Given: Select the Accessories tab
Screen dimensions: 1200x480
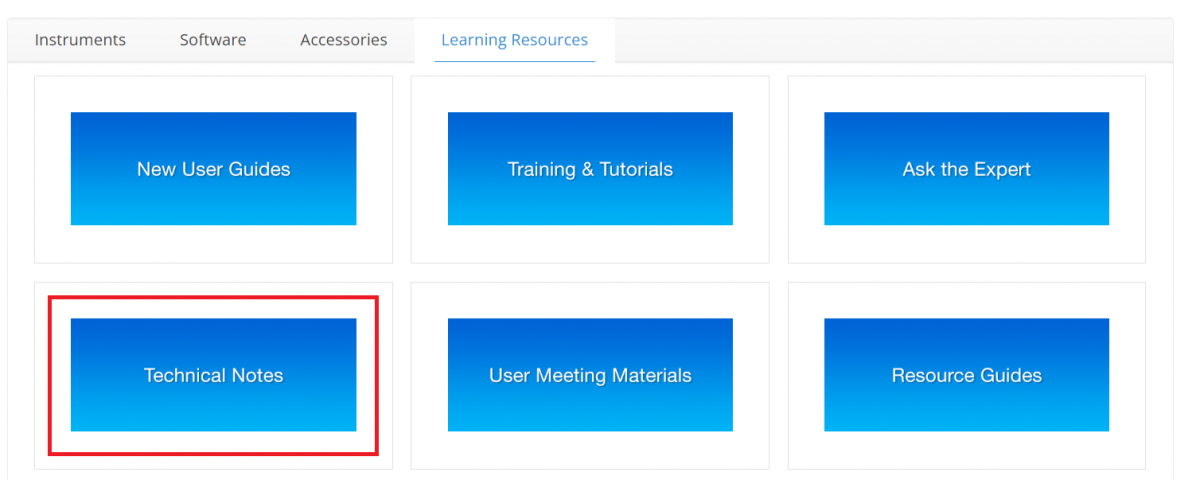Looking at the screenshot, I should [343, 40].
